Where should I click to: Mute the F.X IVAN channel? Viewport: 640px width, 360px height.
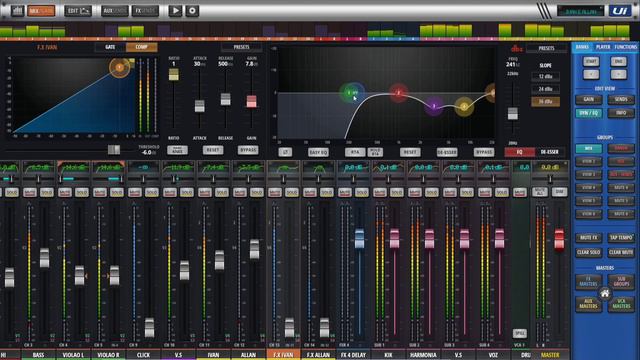point(275,192)
